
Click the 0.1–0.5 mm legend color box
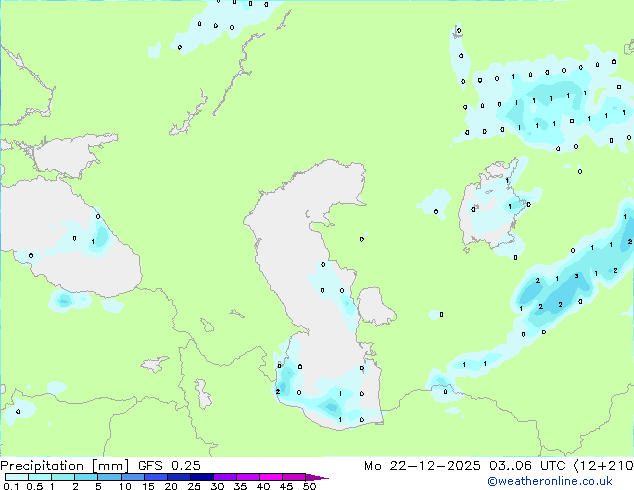point(17,477)
